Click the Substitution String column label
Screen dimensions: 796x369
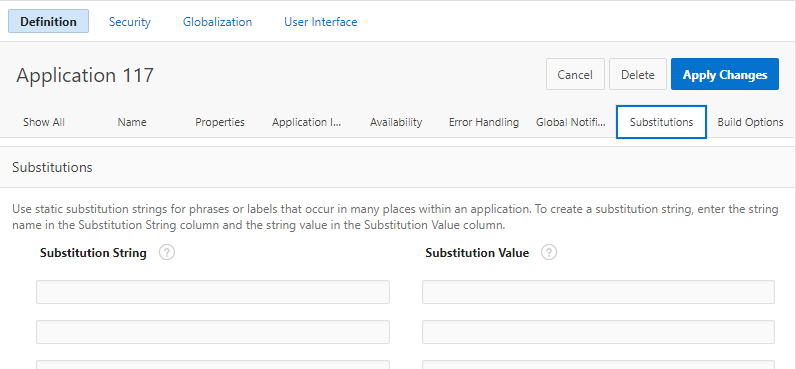[93, 253]
